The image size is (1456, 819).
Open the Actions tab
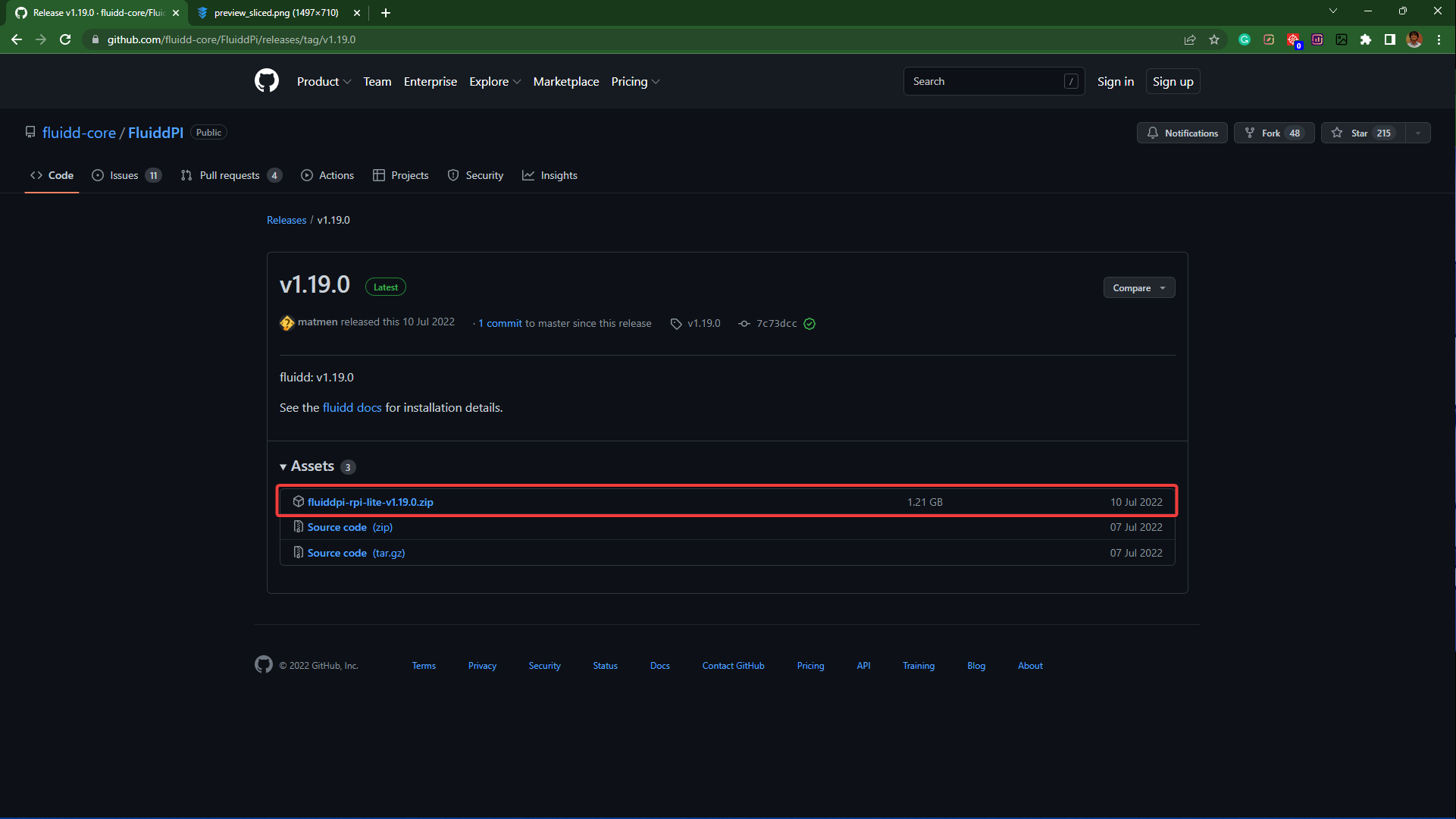click(327, 175)
